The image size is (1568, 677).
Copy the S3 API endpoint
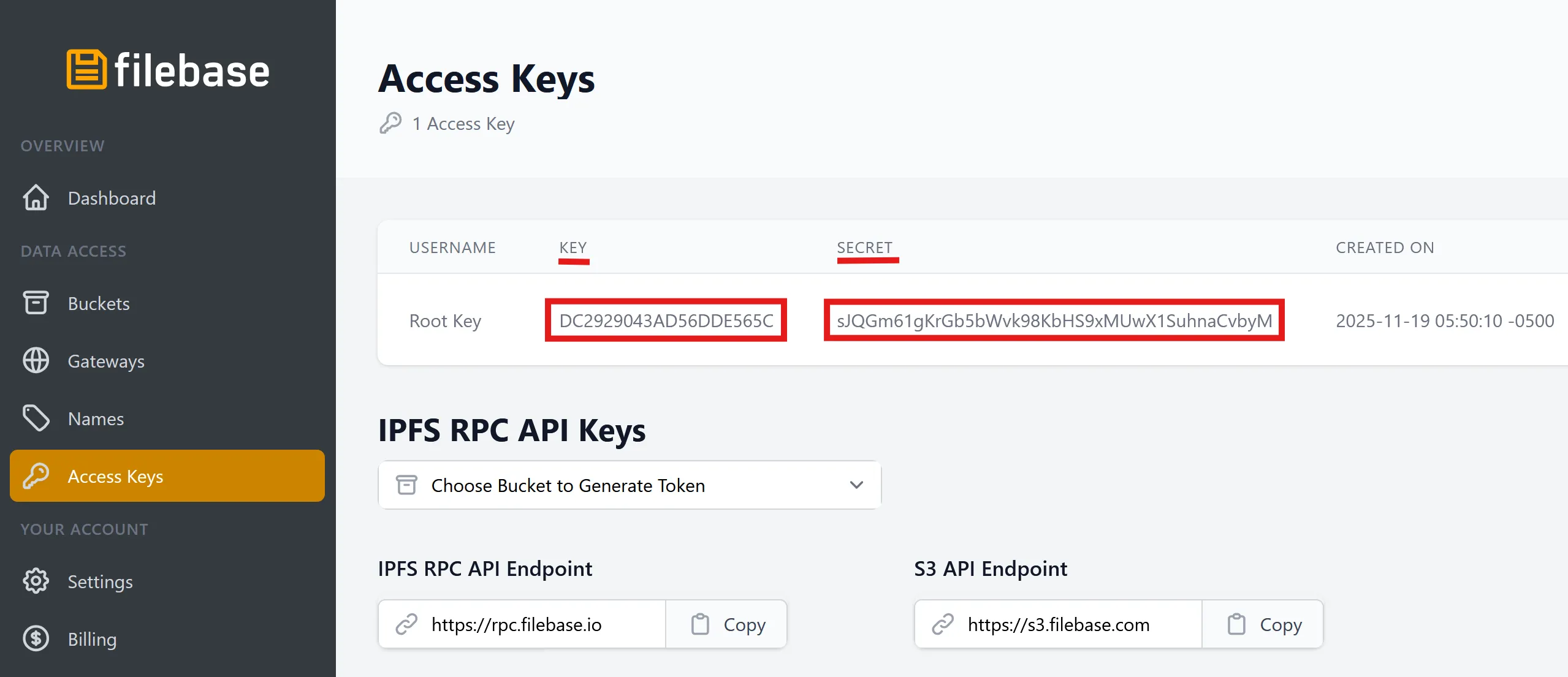[1263, 624]
